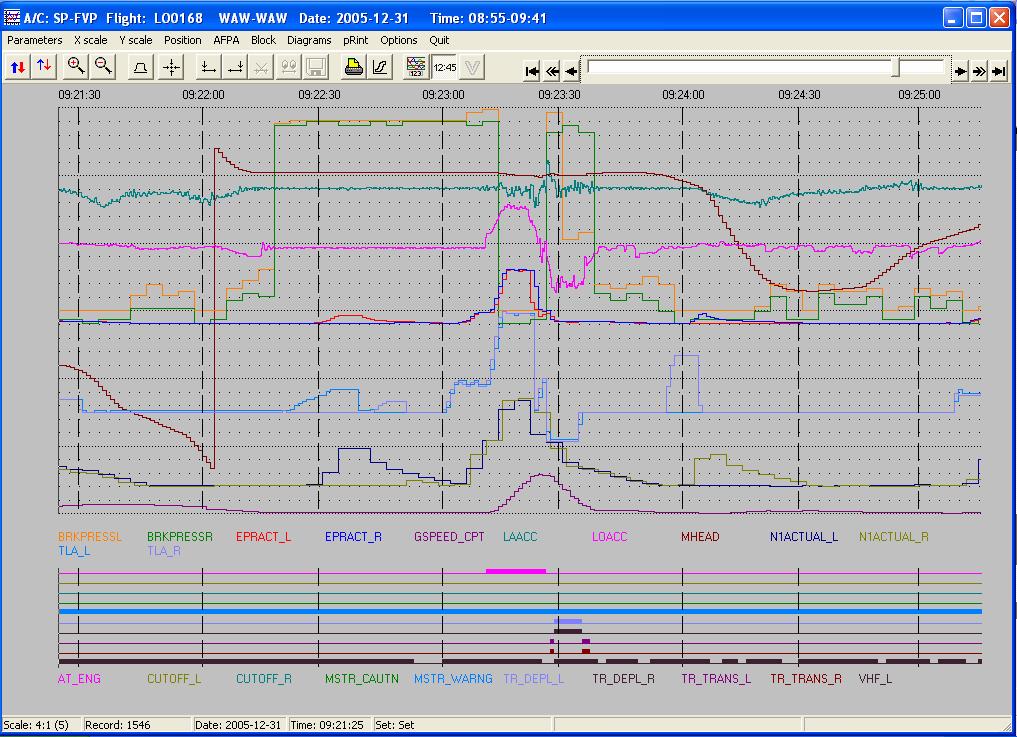Set the left marker with down-arrow icon
This screenshot has width=1017, height=737.
208,67
